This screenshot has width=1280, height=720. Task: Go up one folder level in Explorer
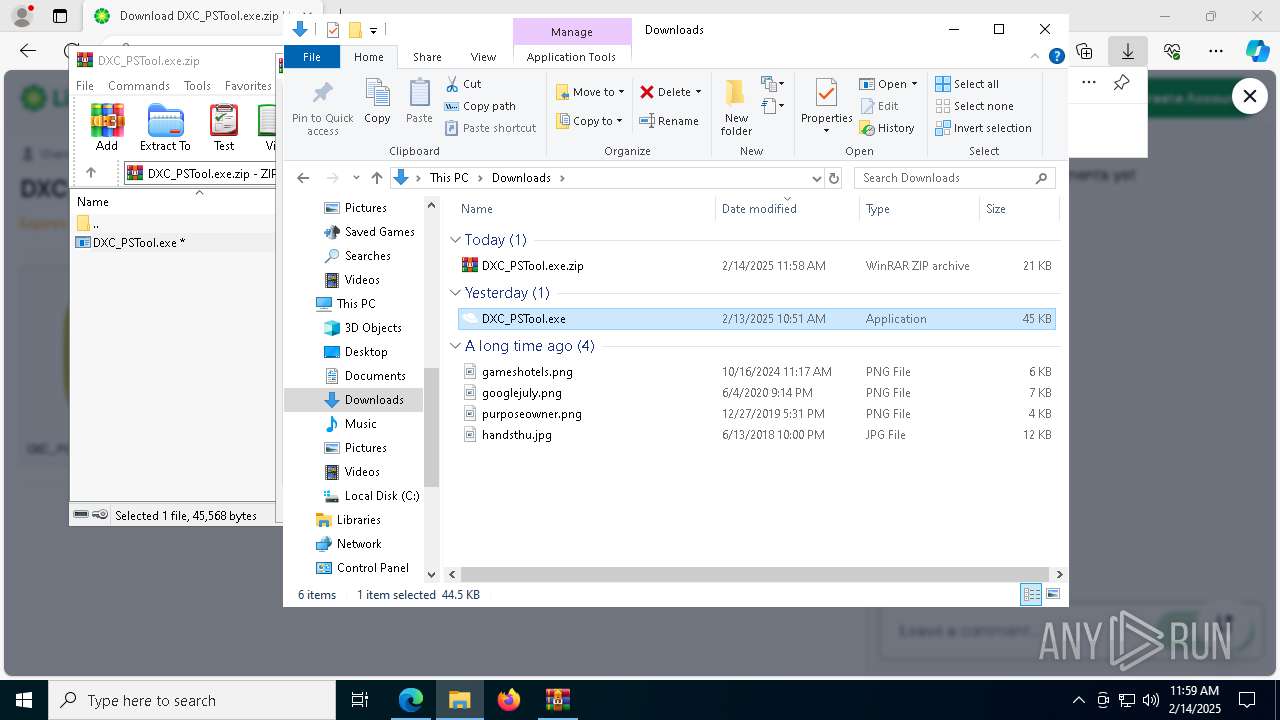pyautogui.click(x=376, y=178)
